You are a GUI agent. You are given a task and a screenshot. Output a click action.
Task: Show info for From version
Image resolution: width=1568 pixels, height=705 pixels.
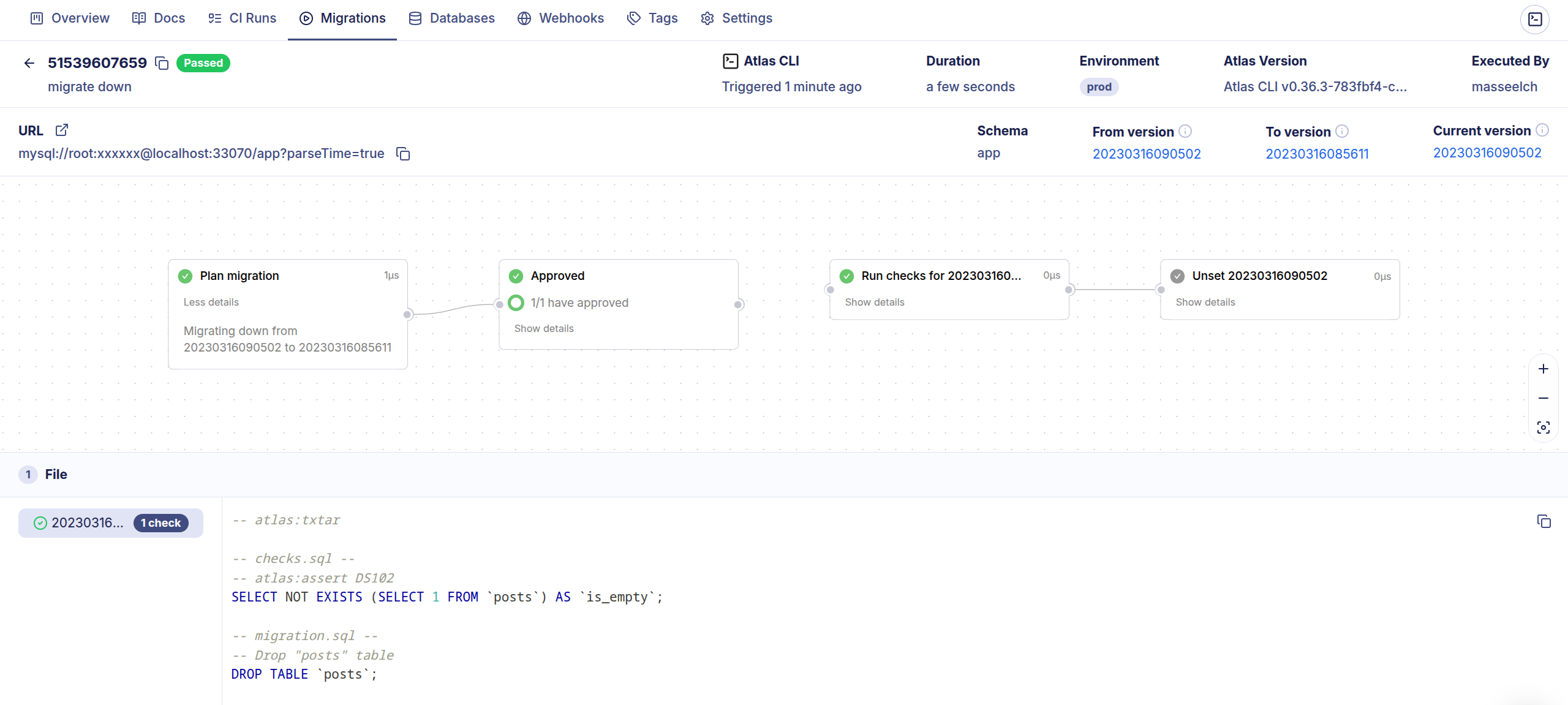click(x=1185, y=131)
